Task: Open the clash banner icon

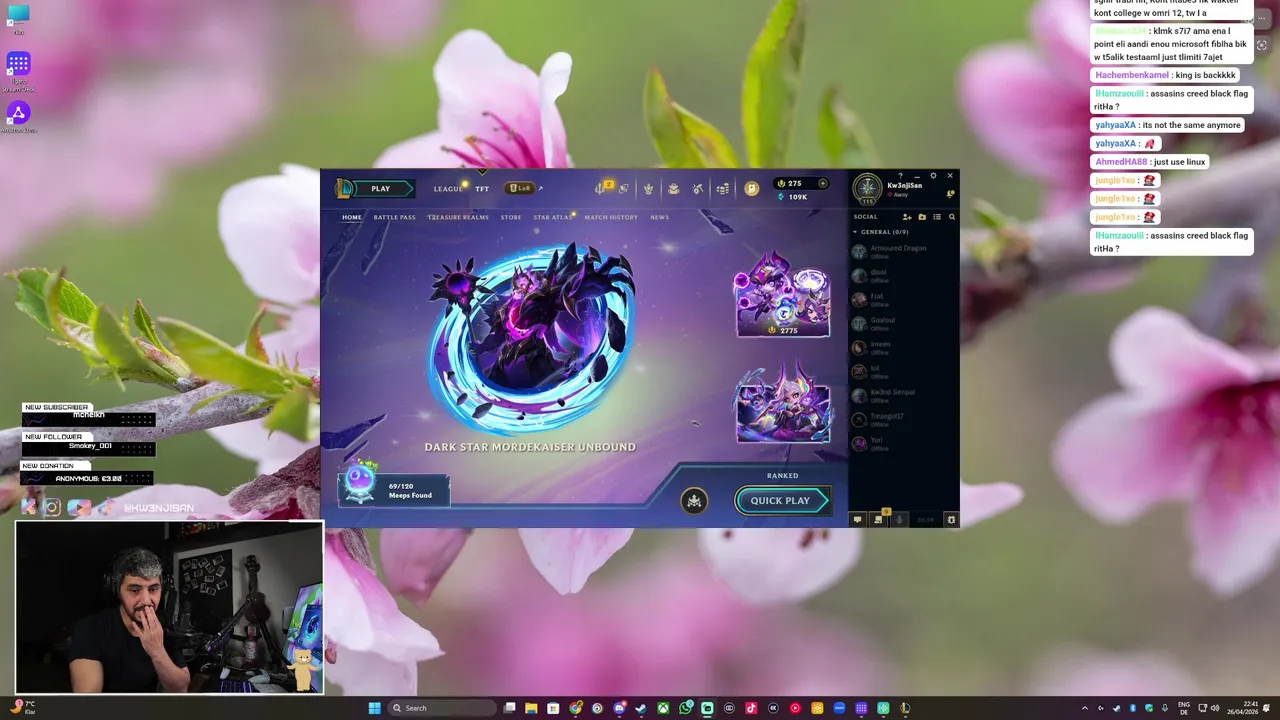Action: coord(623,188)
